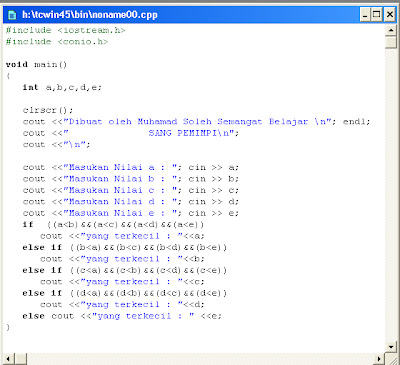The image size is (400, 365).
Task: Click the horizontal scrollbar left arrow
Action: coord(8,359)
